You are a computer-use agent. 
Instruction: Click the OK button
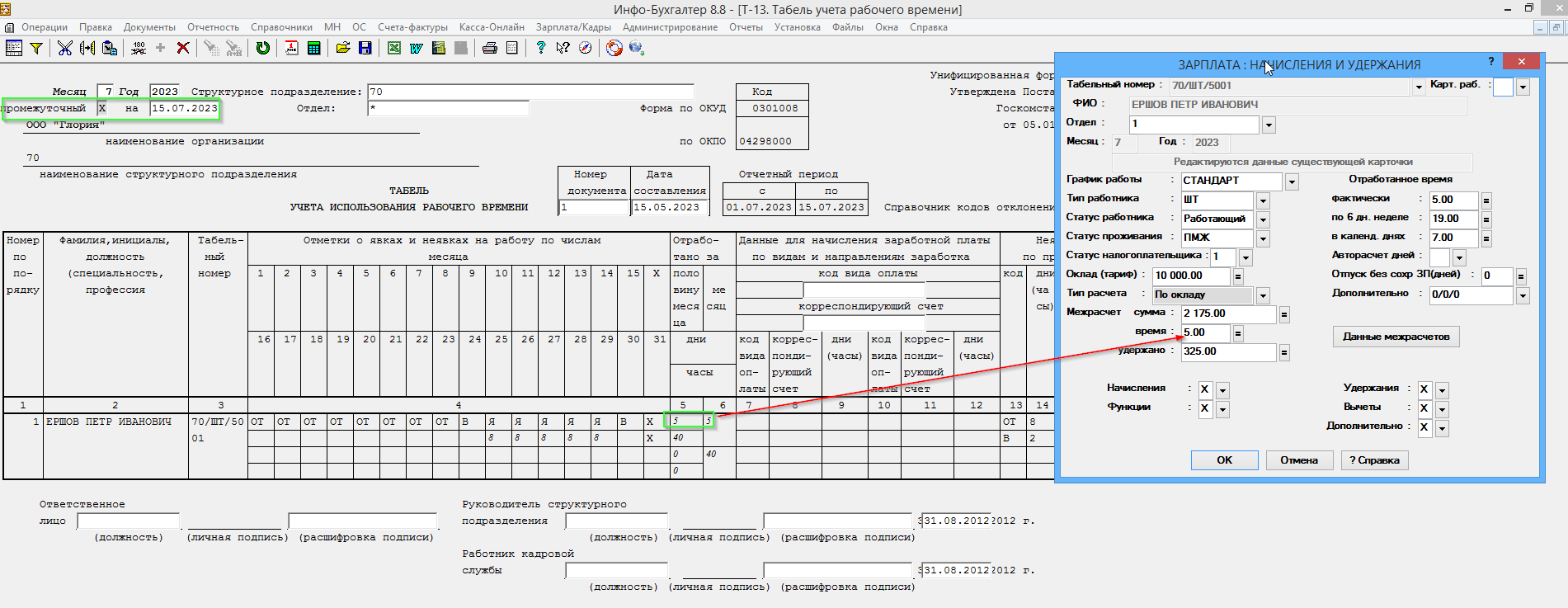(1224, 460)
